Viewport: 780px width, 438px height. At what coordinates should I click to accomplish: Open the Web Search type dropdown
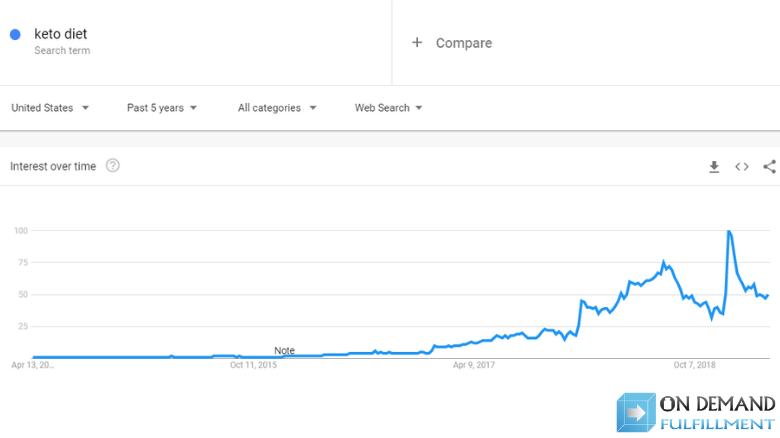tap(388, 108)
